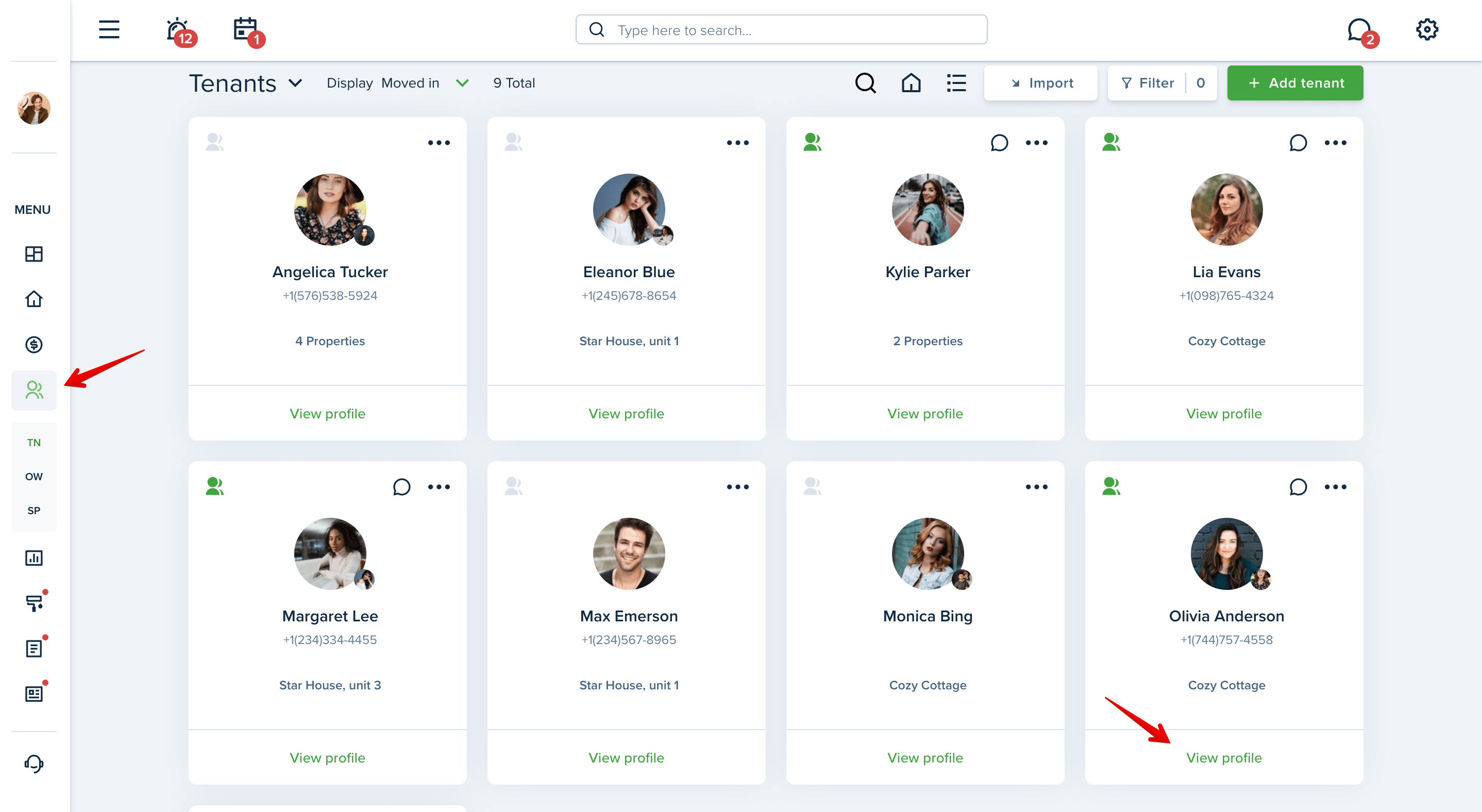Switch to list view icon
Viewport: 1482px width, 812px height.
pos(956,83)
